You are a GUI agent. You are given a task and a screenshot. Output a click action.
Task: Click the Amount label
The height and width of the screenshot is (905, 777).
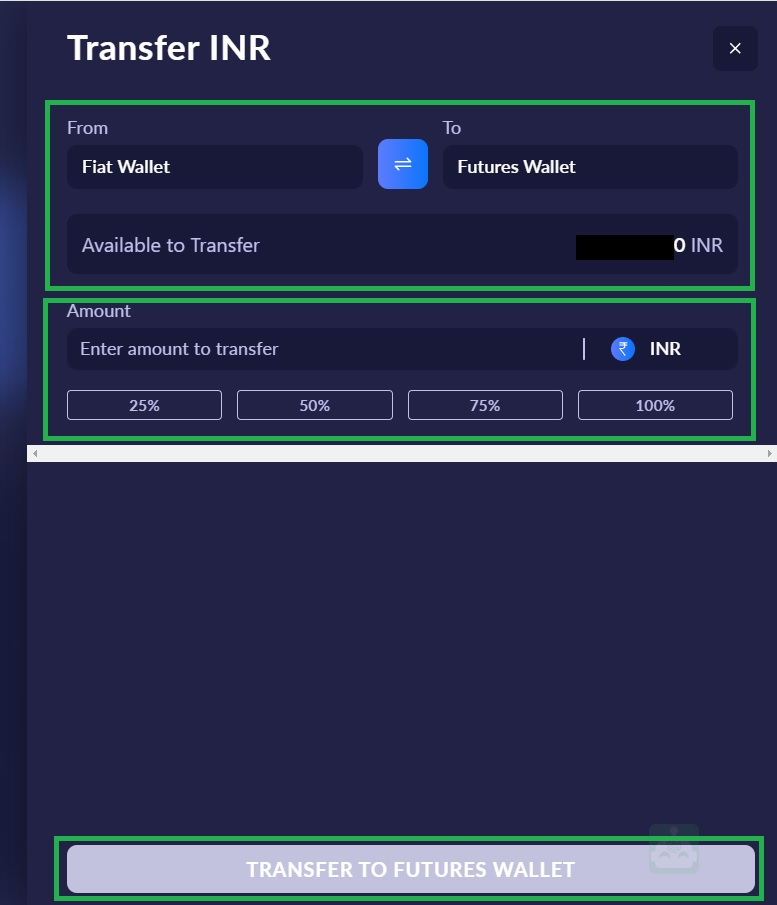[x=99, y=311]
